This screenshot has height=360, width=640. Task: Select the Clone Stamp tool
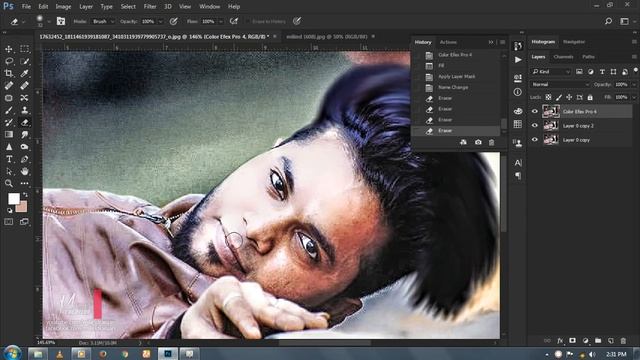tap(24, 110)
